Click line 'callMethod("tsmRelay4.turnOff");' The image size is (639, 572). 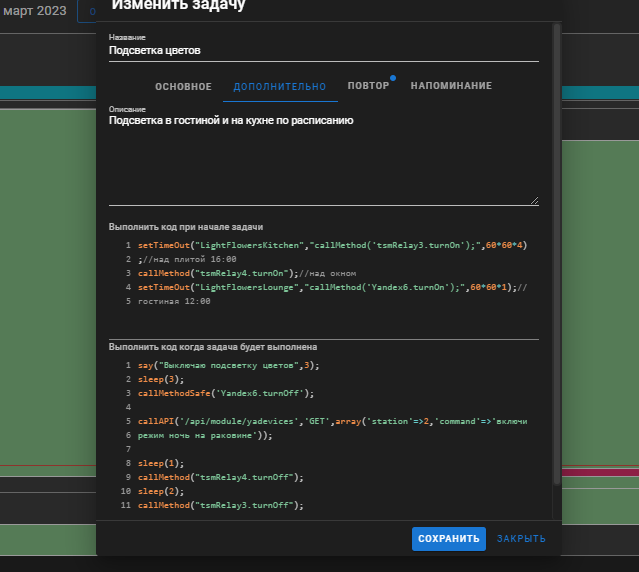pos(221,477)
